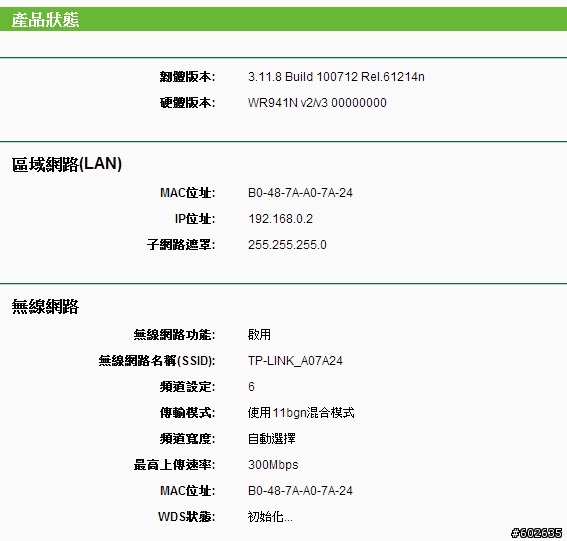Click the 無線網路名稱(SSID) label

[157, 361]
